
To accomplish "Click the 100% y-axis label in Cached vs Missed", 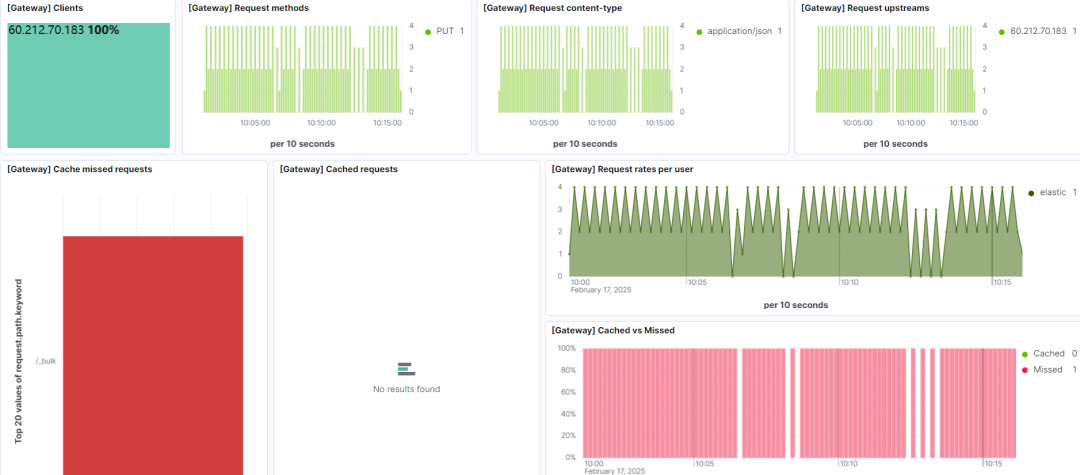I will coord(566,348).
